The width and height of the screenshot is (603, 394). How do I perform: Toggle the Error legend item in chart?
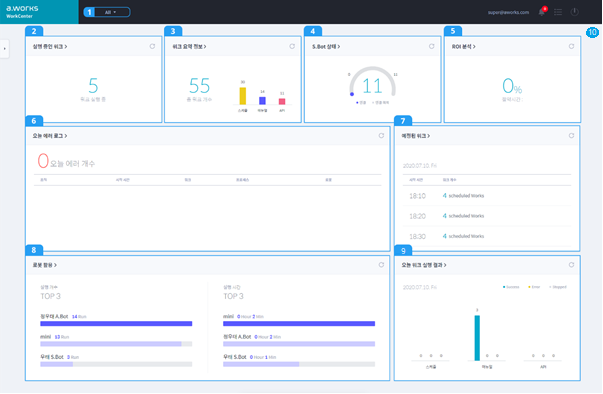534,287
